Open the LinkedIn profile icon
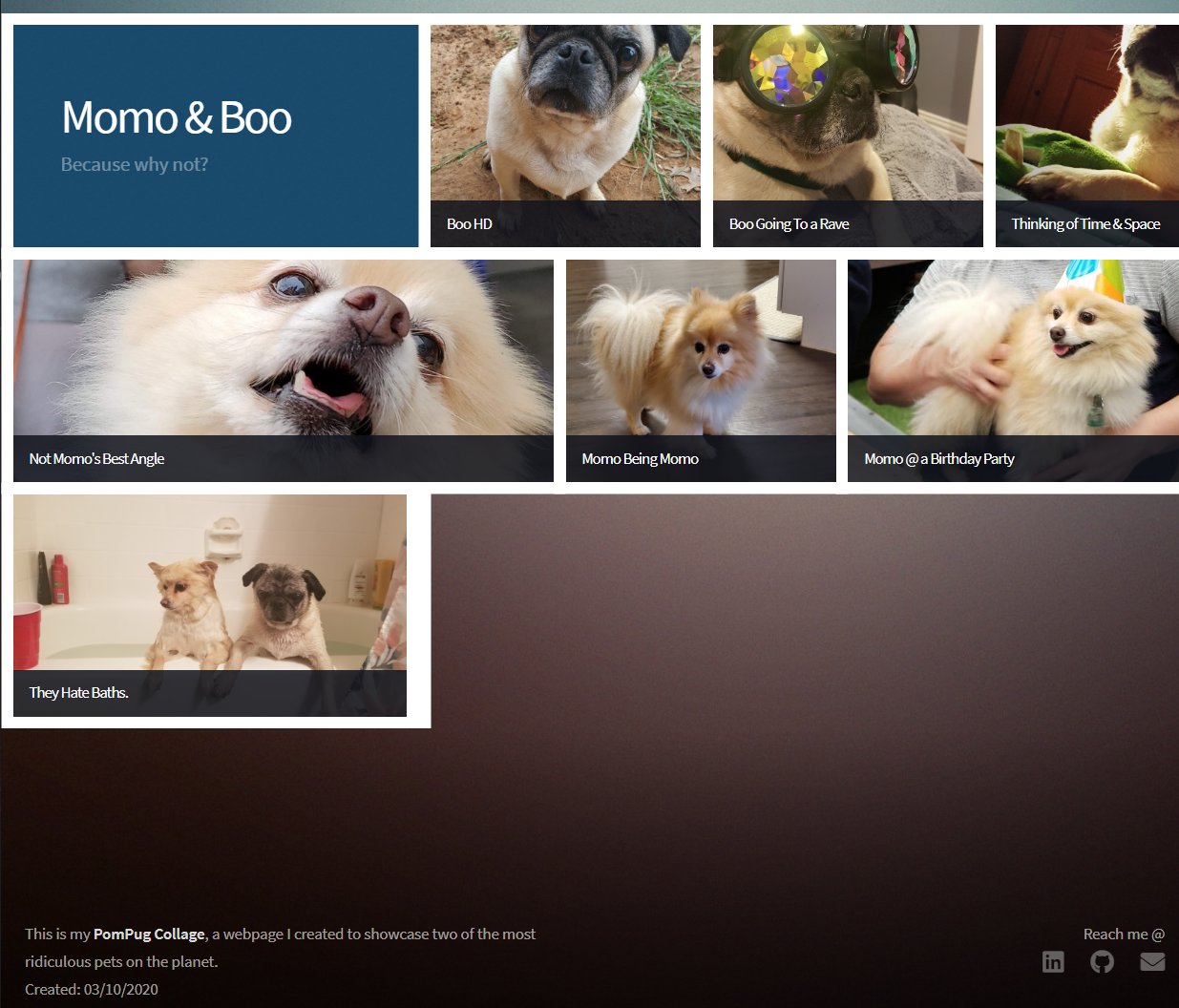Screen dimensions: 1179x1008 pos(1053,961)
